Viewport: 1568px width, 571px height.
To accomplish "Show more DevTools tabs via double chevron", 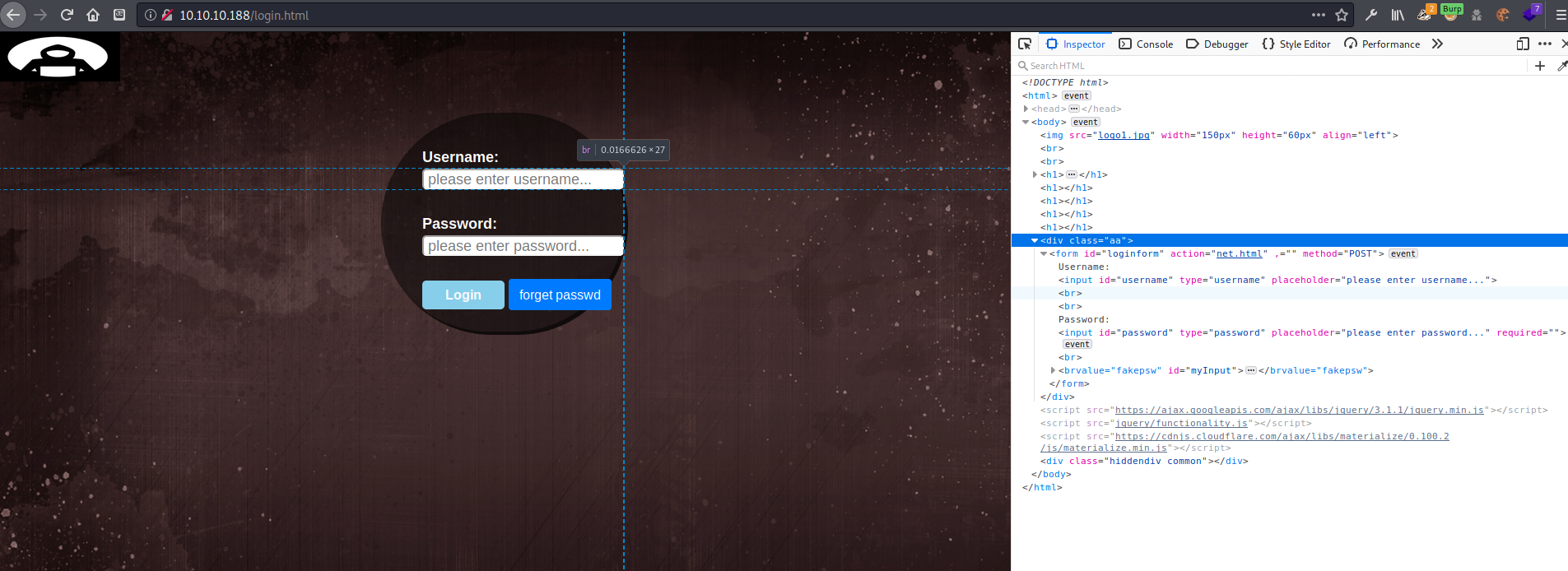I will coord(1437,44).
